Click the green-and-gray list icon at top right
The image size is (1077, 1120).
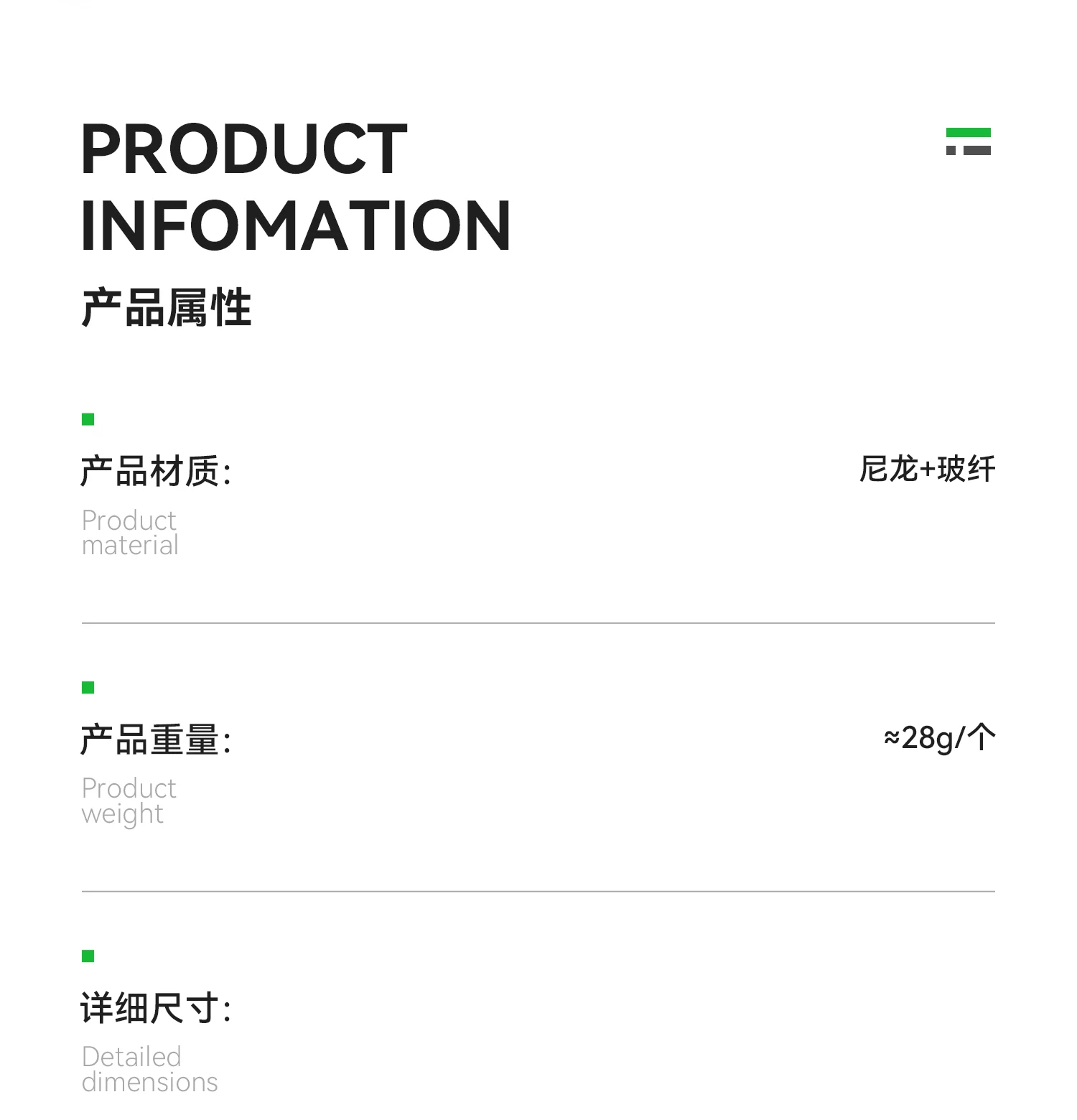[x=968, y=141]
